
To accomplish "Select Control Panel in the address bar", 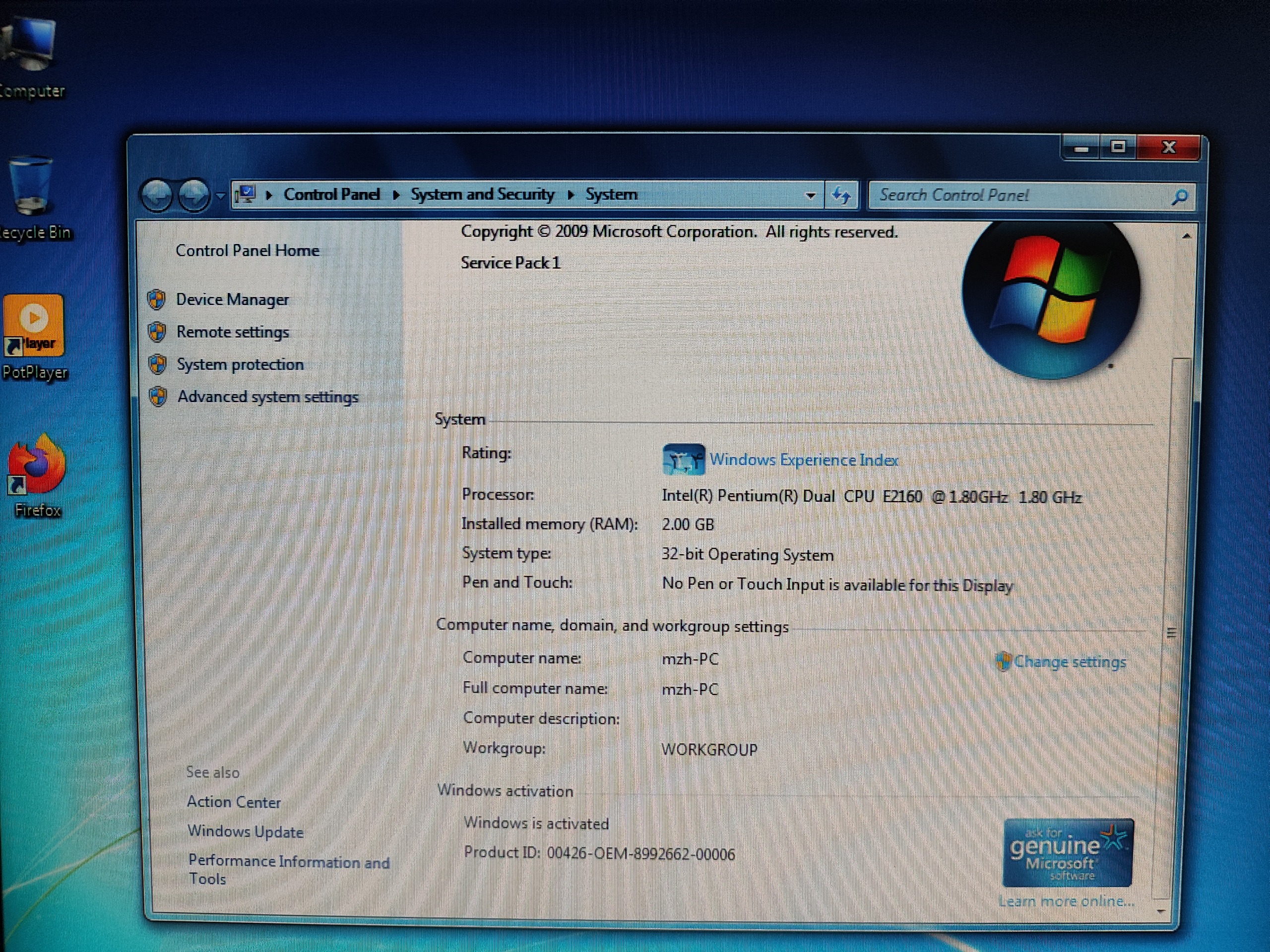I will 331,194.
